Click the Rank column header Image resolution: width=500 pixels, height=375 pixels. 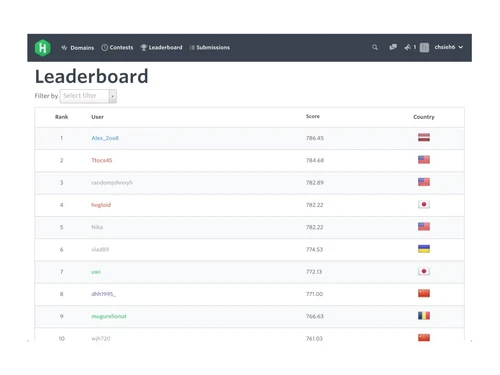[x=62, y=117]
